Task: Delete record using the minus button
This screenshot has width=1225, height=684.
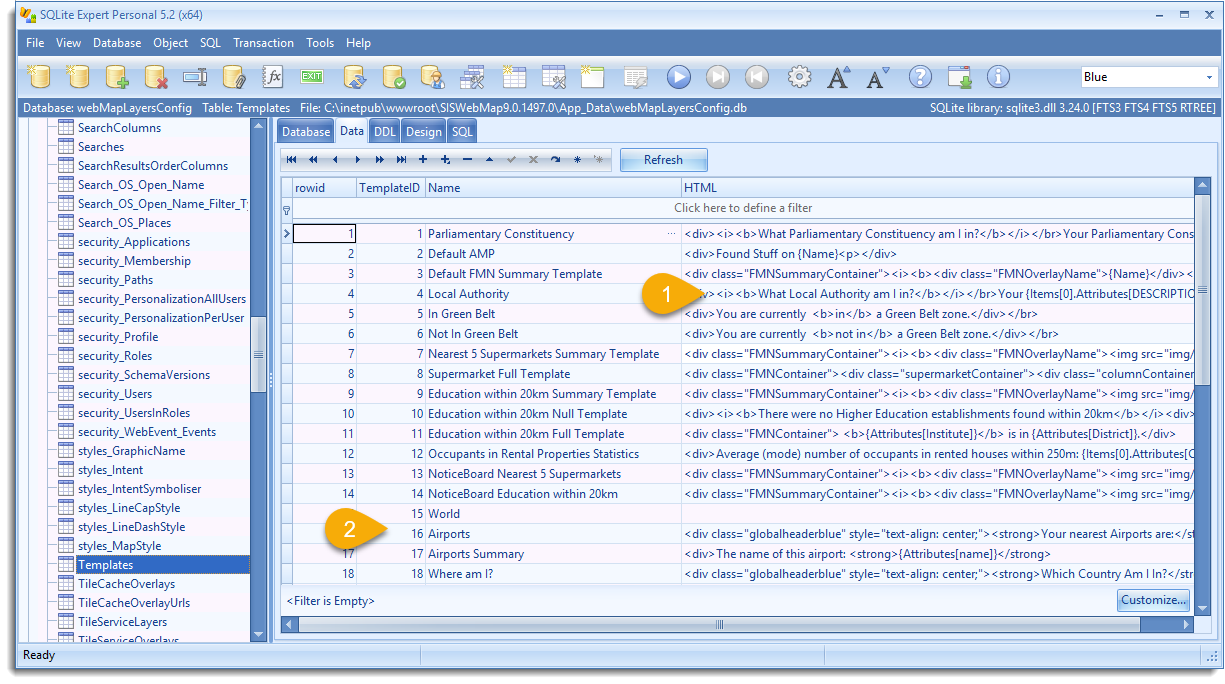Action: 467,160
